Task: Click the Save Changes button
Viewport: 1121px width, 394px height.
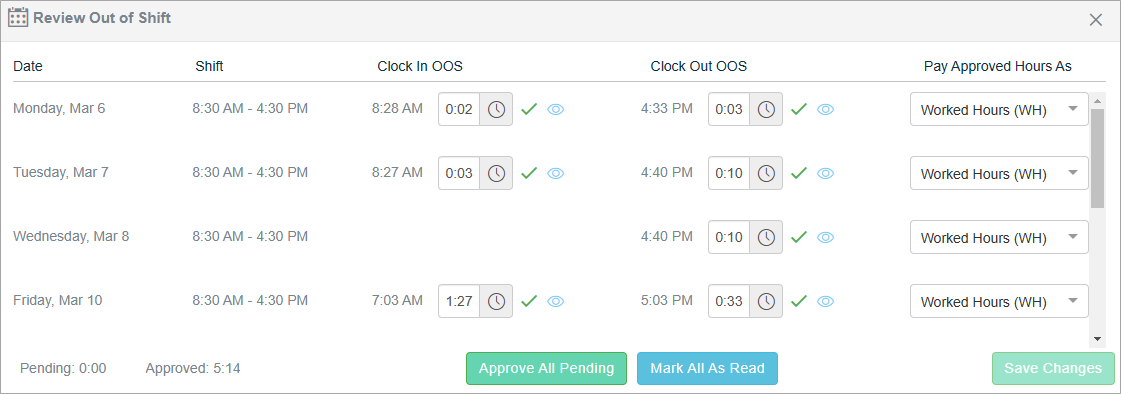Action: point(1053,368)
